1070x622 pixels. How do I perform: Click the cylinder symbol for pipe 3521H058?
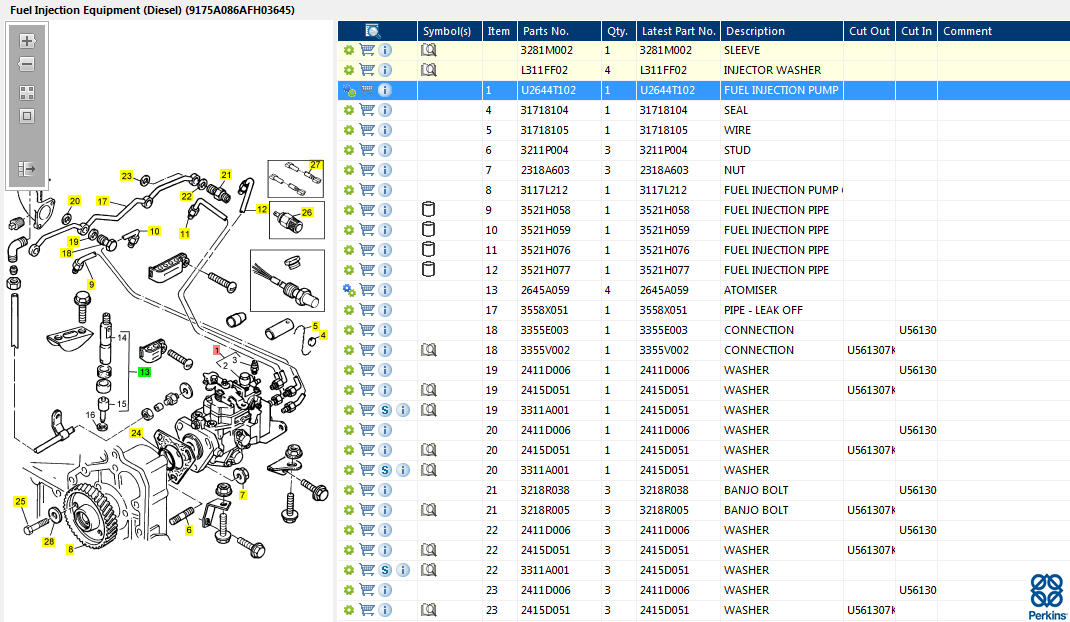(x=429, y=210)
